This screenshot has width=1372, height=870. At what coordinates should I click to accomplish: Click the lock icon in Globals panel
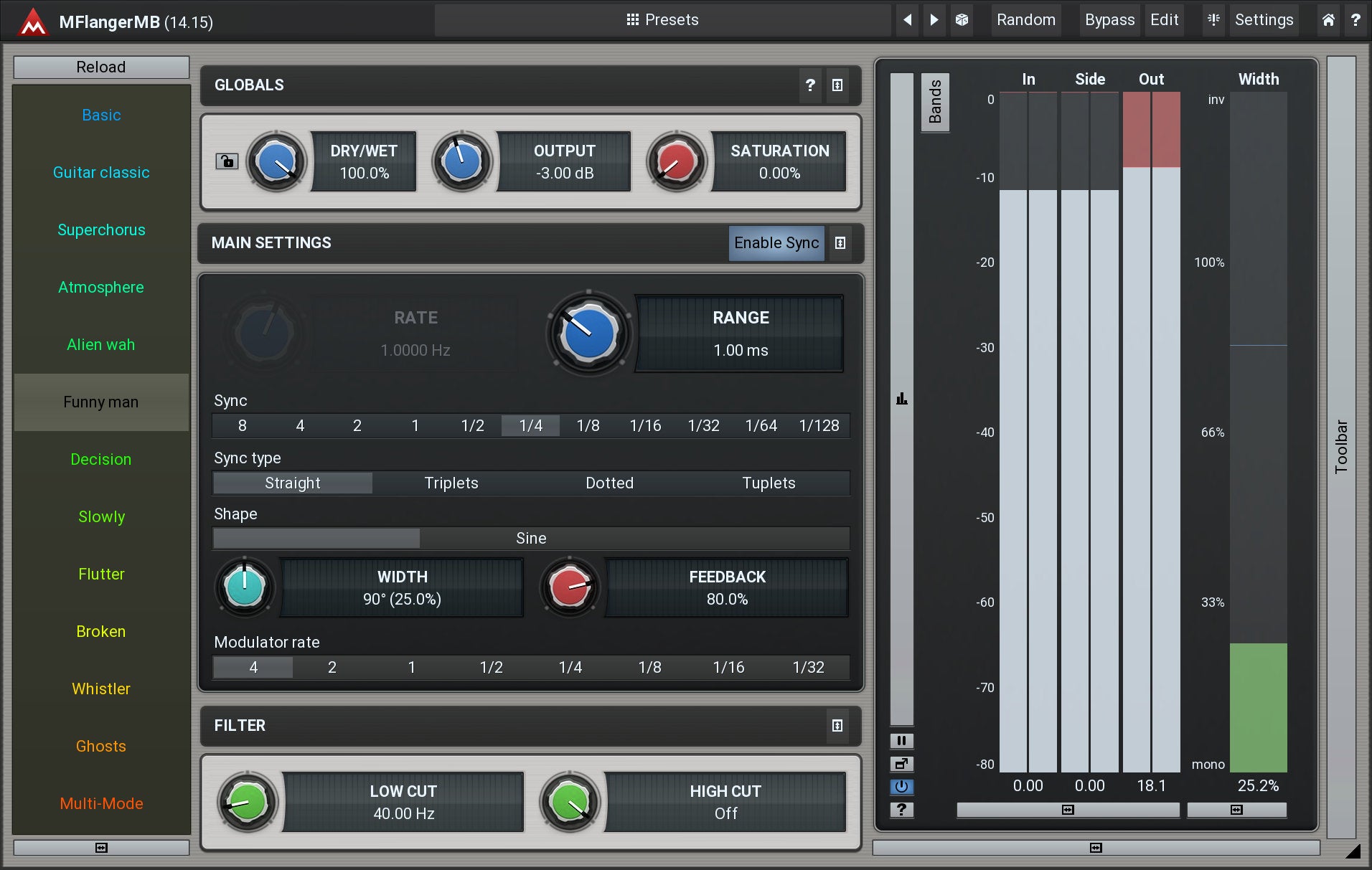click(x=227, y=161)
